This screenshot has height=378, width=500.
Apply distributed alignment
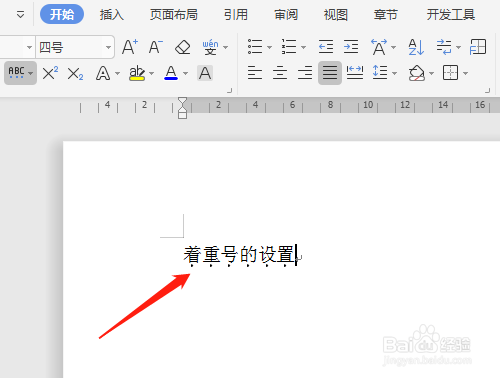coord(355,72)
